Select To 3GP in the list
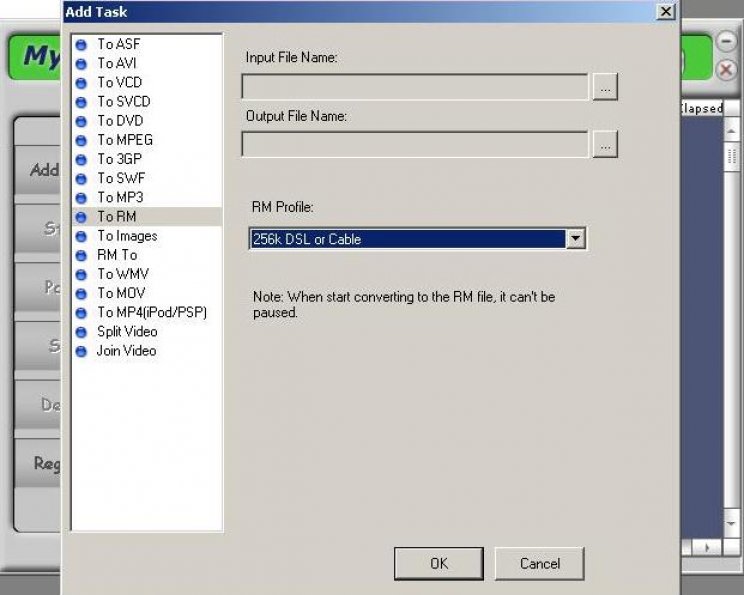 (x=120, y=159)
